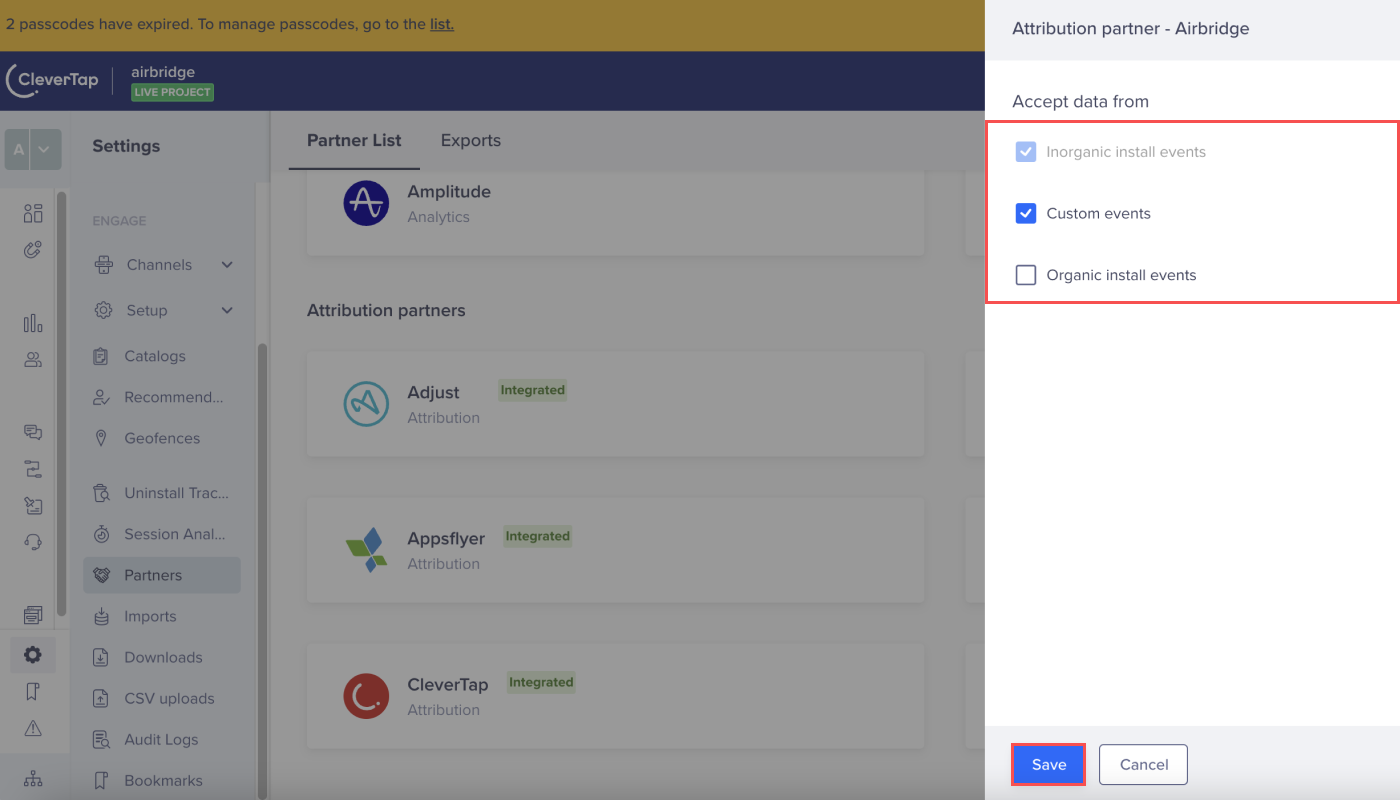This screenshot has width=1400, height=800.
Task: Open the dashboard boards icon in left rail
Action: point(33,213)
